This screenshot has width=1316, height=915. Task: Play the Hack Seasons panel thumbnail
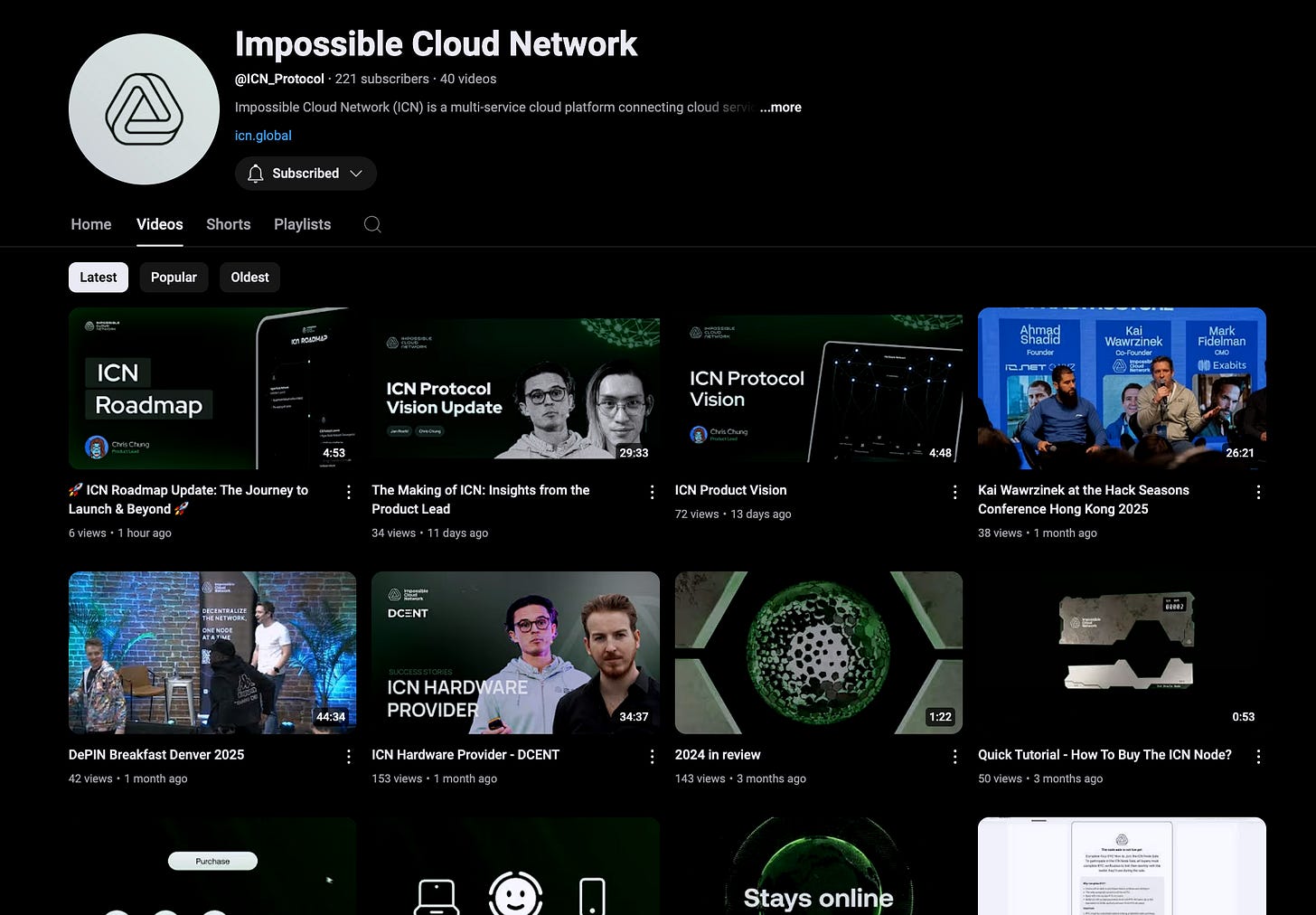pyautogui.click(x=1122, y=388)
